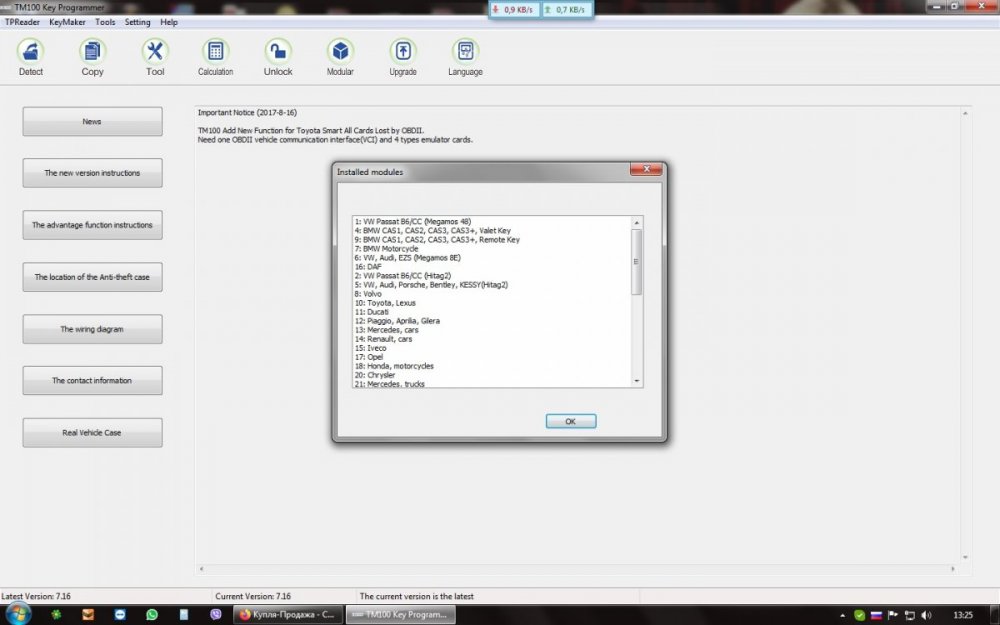Open the WhatsApp taskbar icon

coord(152,615)
